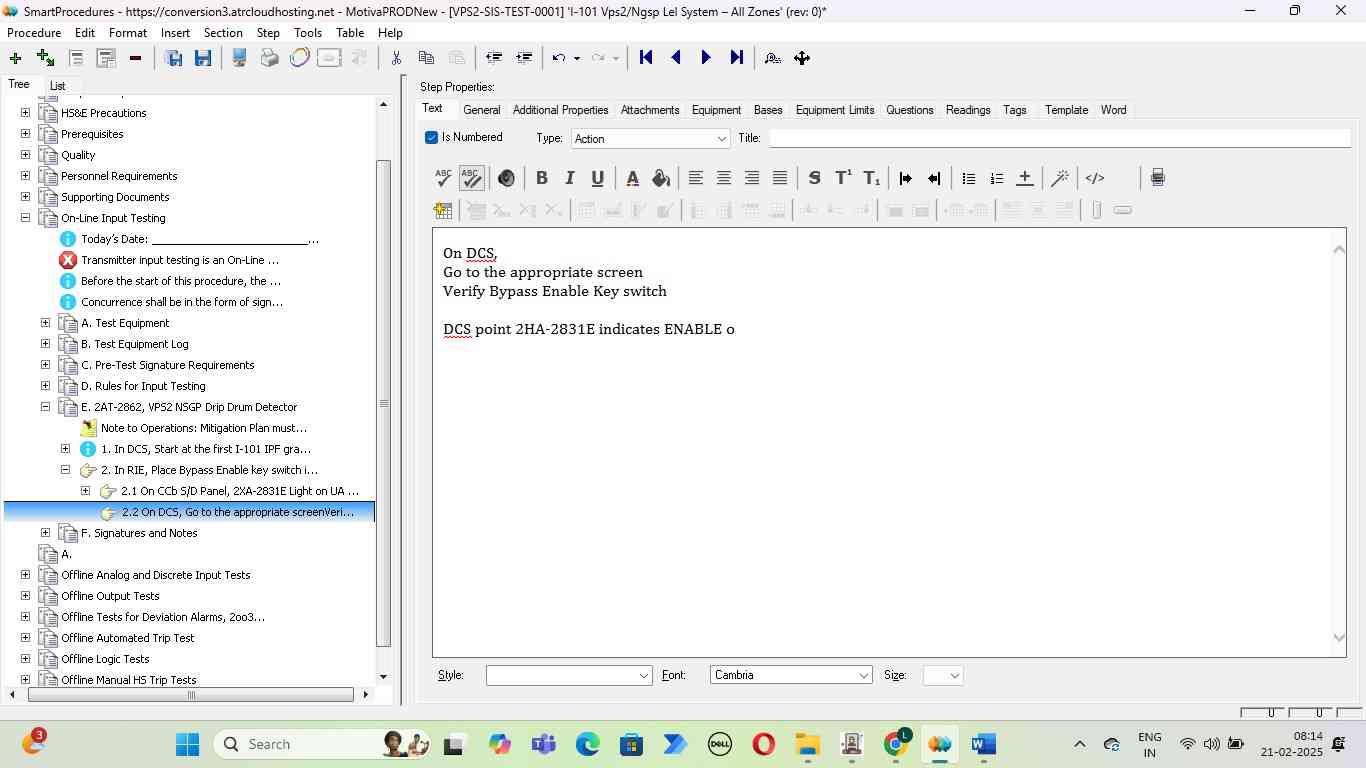The width and height of the screenshot is (1366, 768).
Task: Insert a bulleted list
Action: point(968,178)
